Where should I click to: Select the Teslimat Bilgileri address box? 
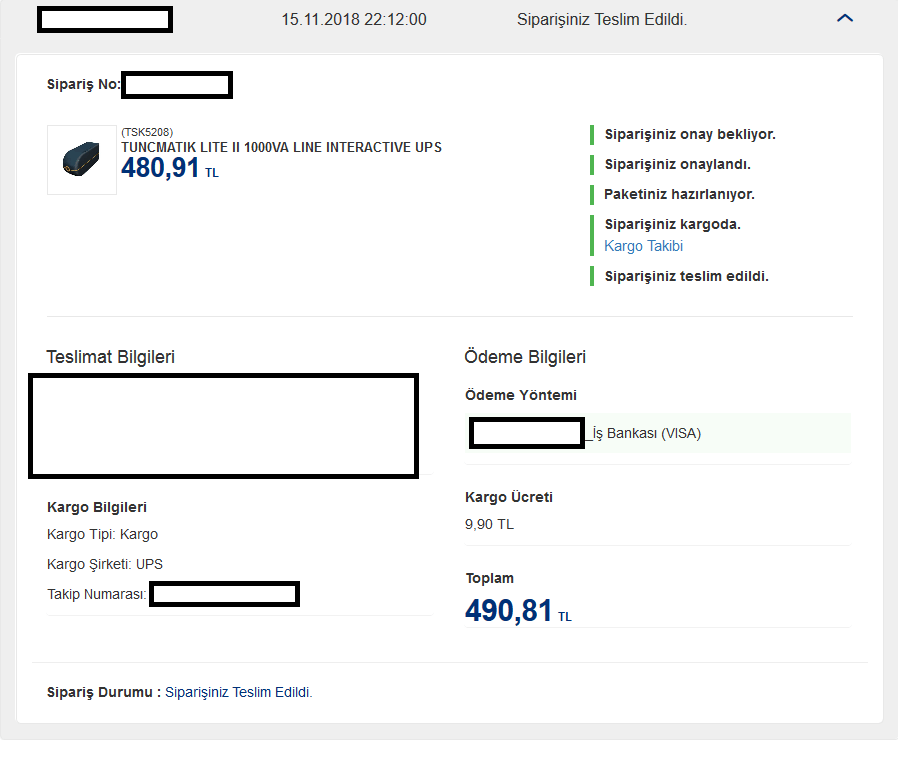[x=223, y=425]
